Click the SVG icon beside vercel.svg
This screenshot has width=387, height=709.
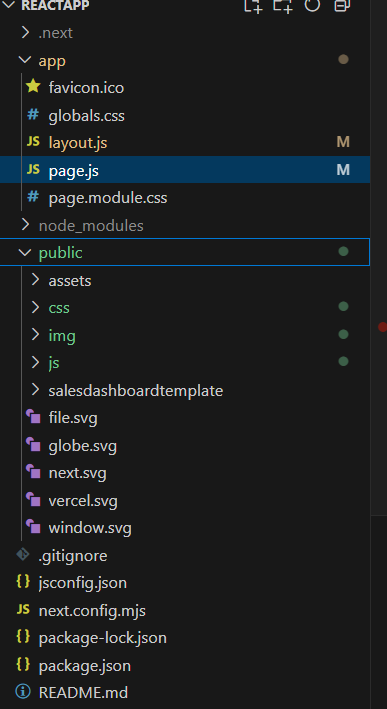33,499
